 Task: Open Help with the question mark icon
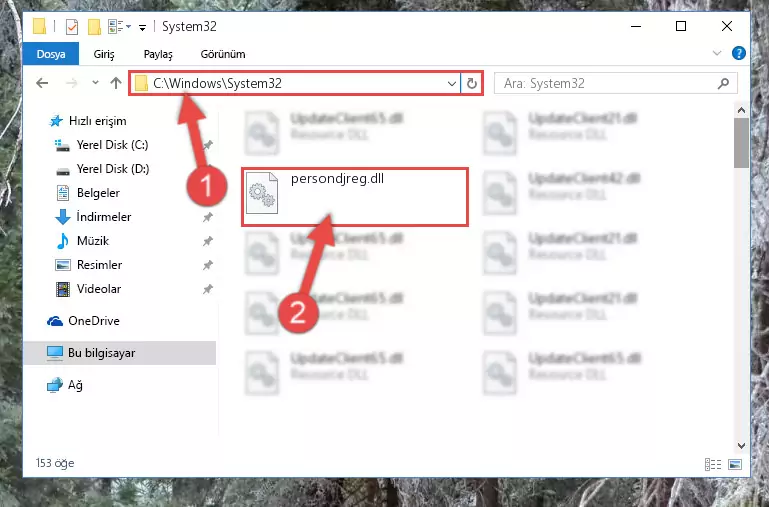[739, 53]
